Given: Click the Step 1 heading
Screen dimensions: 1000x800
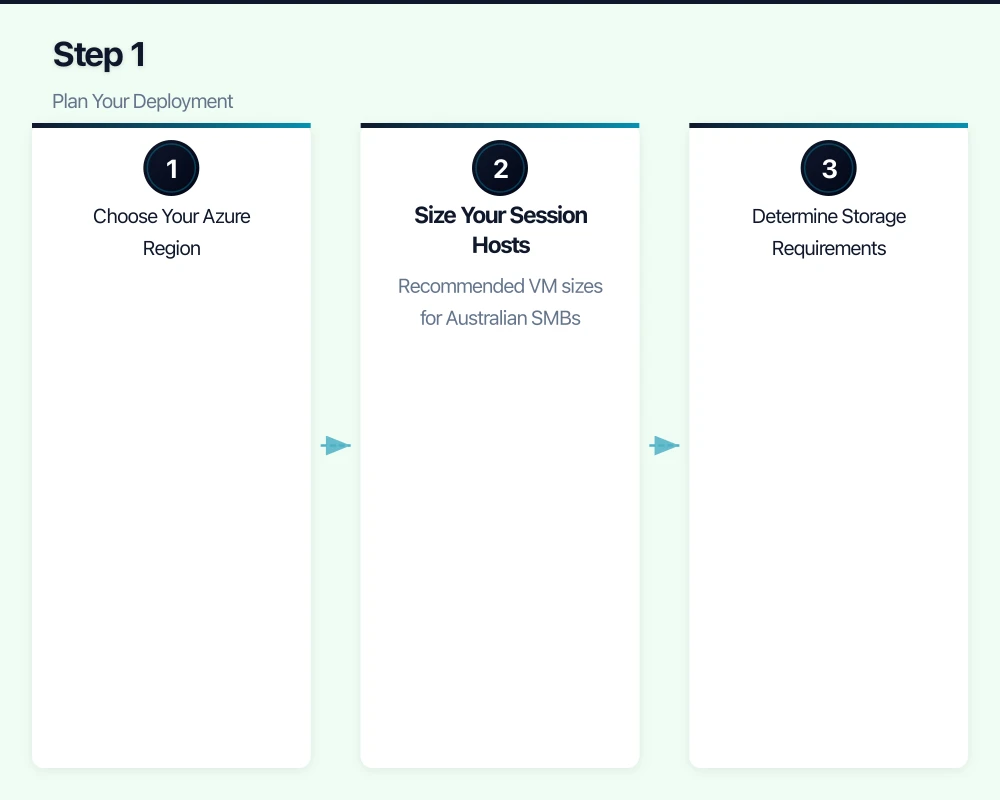Looking at the screenshot, I should point(99,55).
